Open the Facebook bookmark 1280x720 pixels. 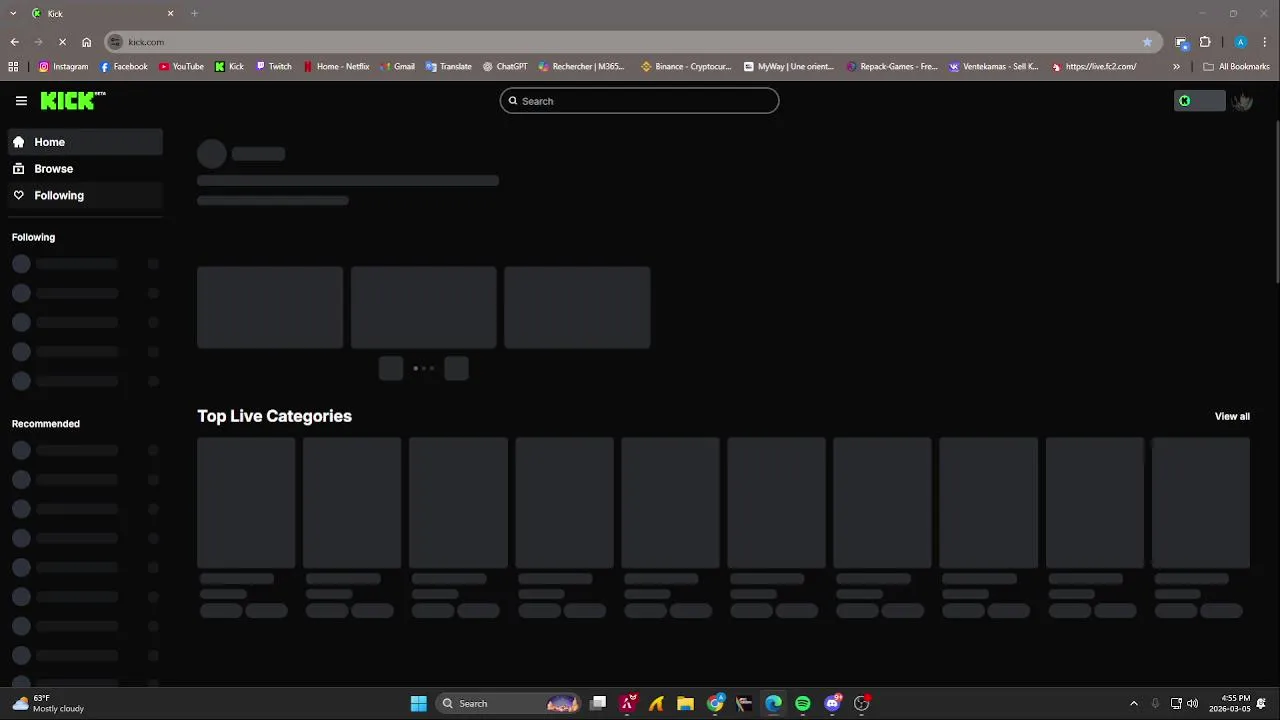tap(124, 67)
